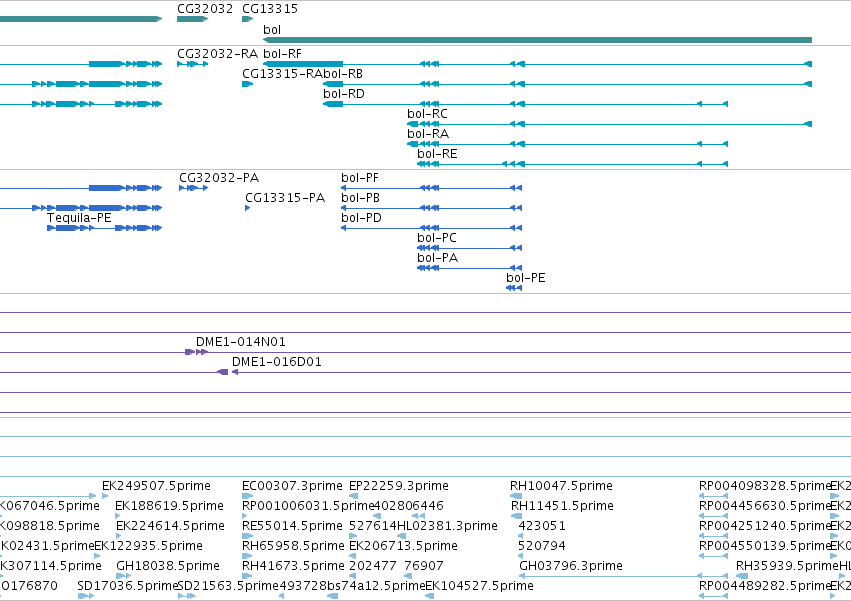This screenshot has width=851, height=601.
Task: Select the bol-RC transcript label
Action: tap(427, 114)
